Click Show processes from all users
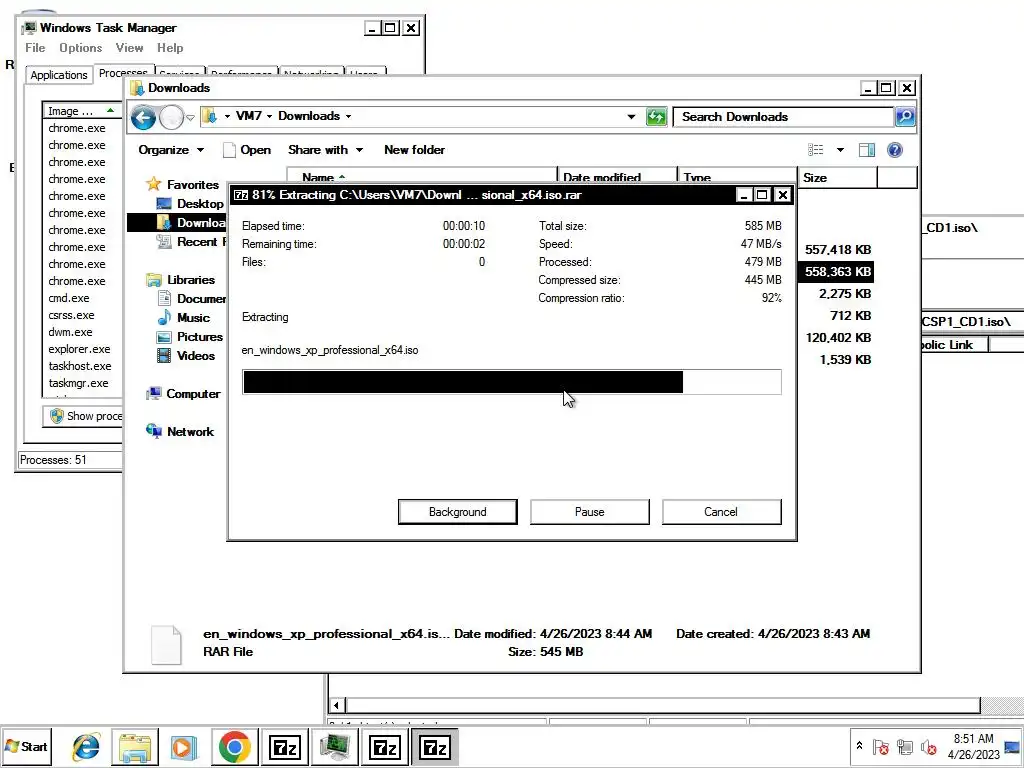 (x=84, y=416)
